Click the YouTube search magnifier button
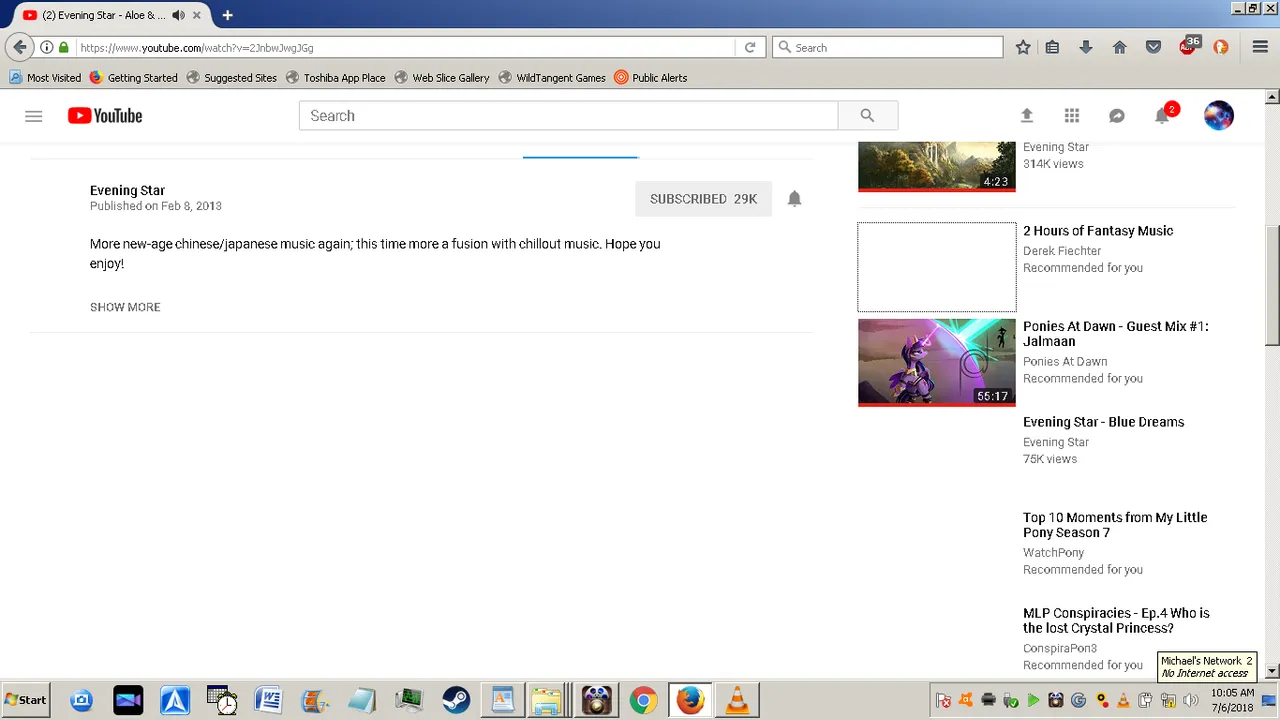Screen dimensions: 1280x720 tap(867, 116)
